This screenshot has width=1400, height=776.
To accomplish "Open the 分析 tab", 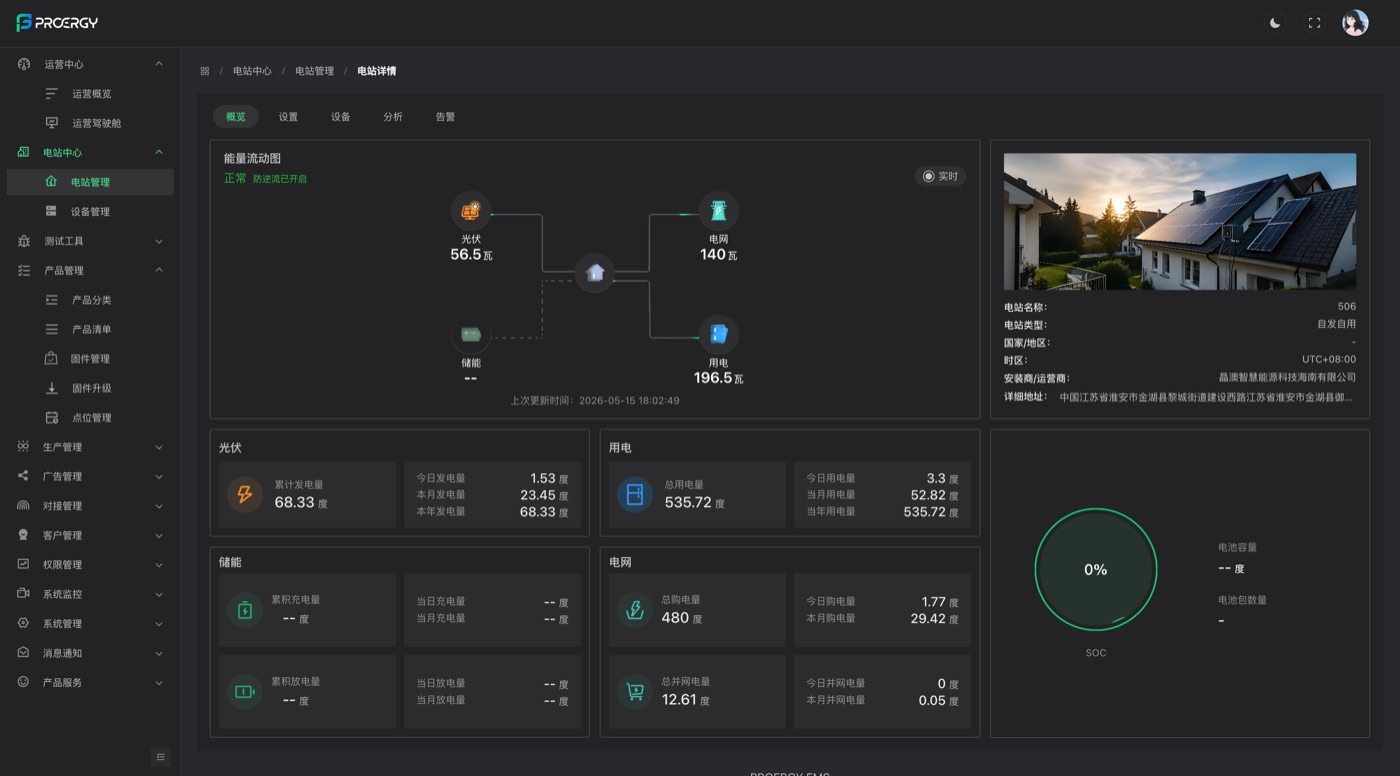I will pos(393,117).
